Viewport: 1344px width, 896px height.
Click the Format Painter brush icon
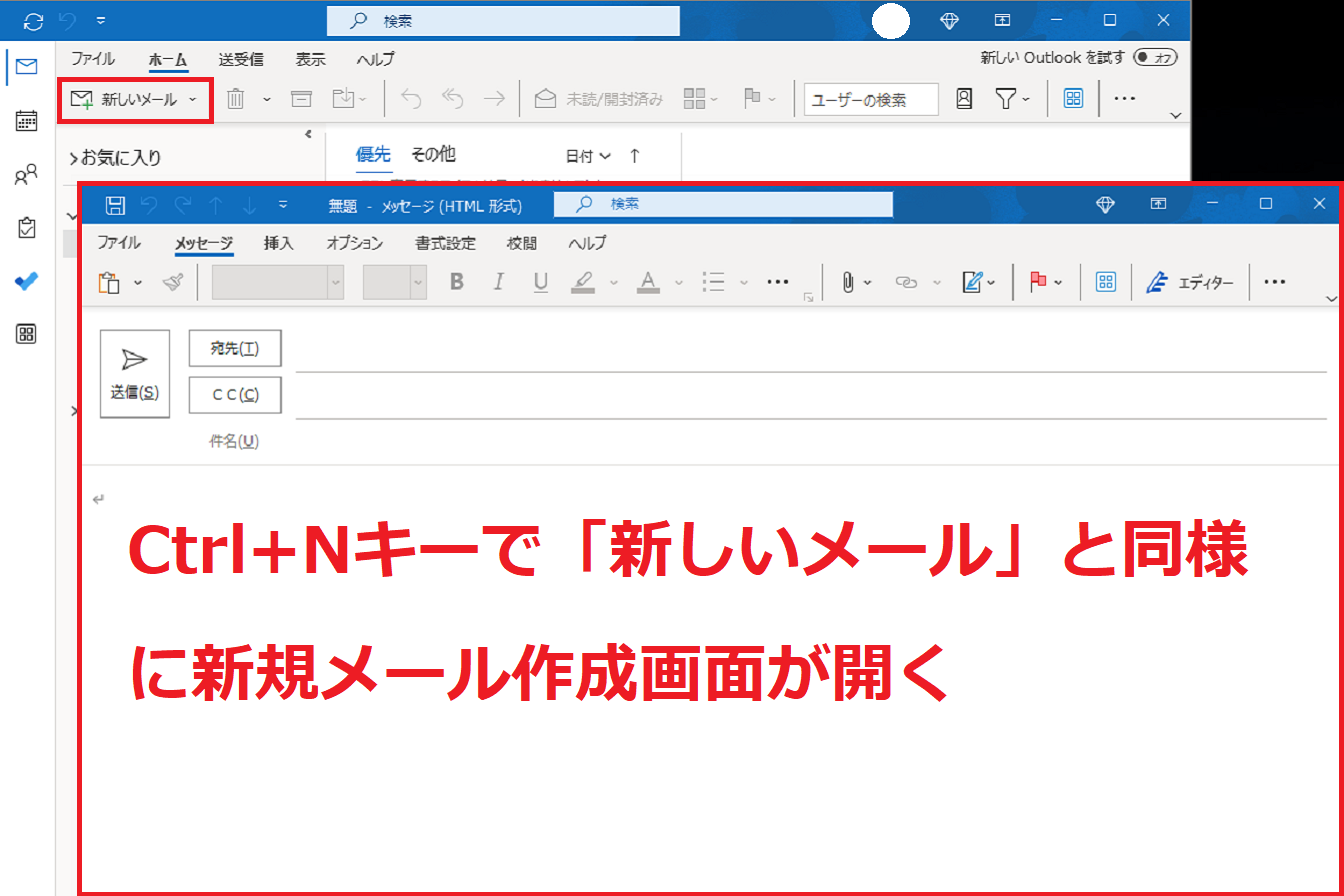173,283
